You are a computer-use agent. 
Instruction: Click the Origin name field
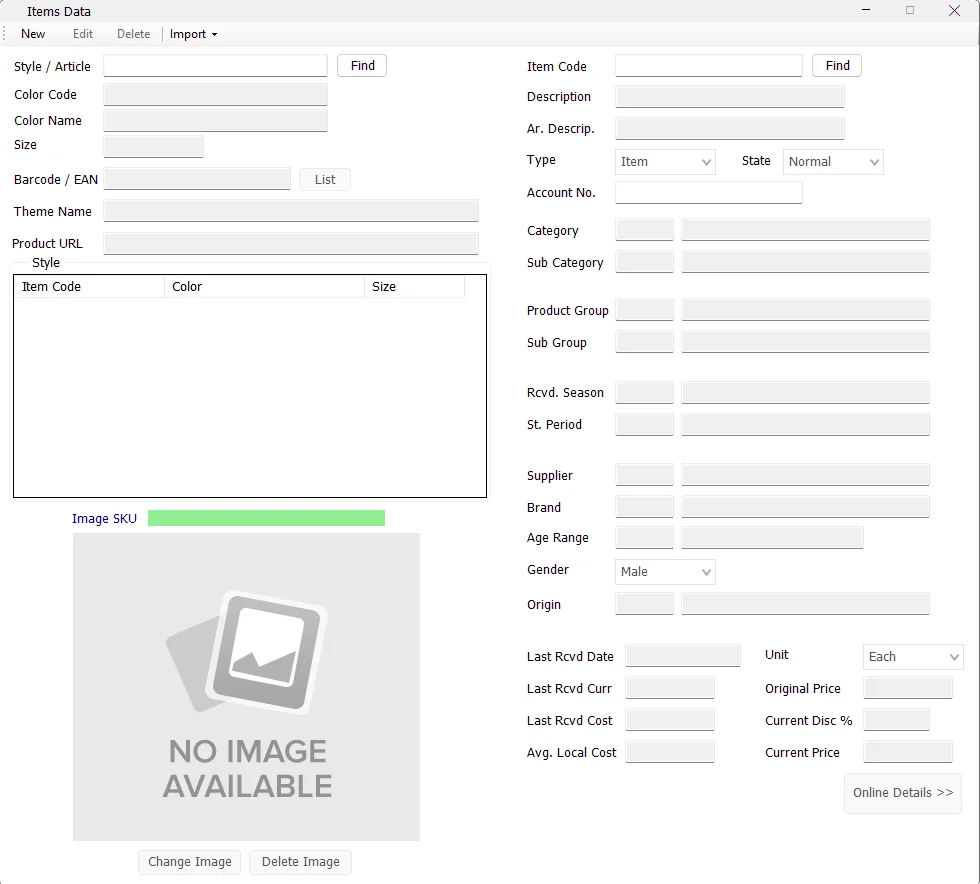pos(805,604)
